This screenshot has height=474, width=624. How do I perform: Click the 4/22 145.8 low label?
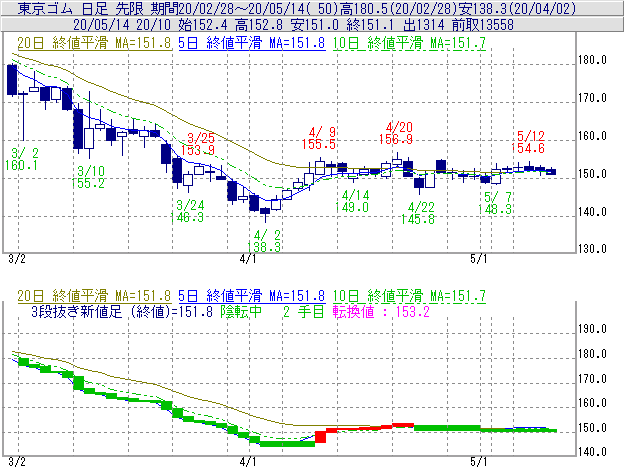coord(417,213)
